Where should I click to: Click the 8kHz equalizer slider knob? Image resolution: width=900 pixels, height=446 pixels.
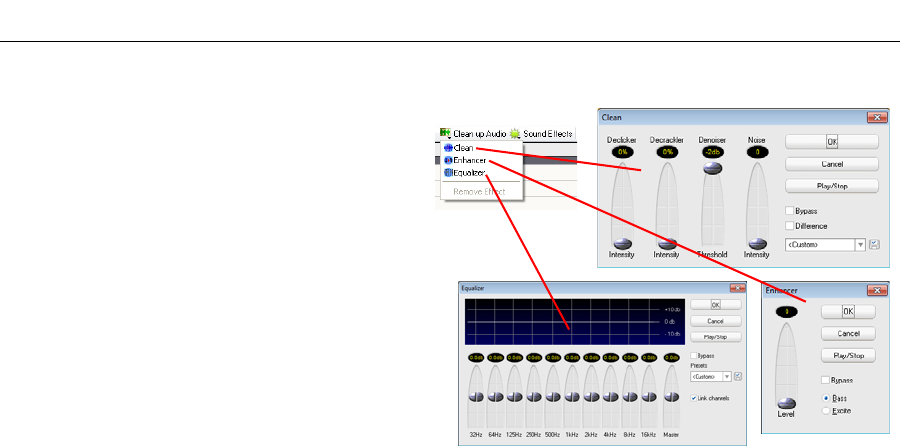click(x=630, y=397)
